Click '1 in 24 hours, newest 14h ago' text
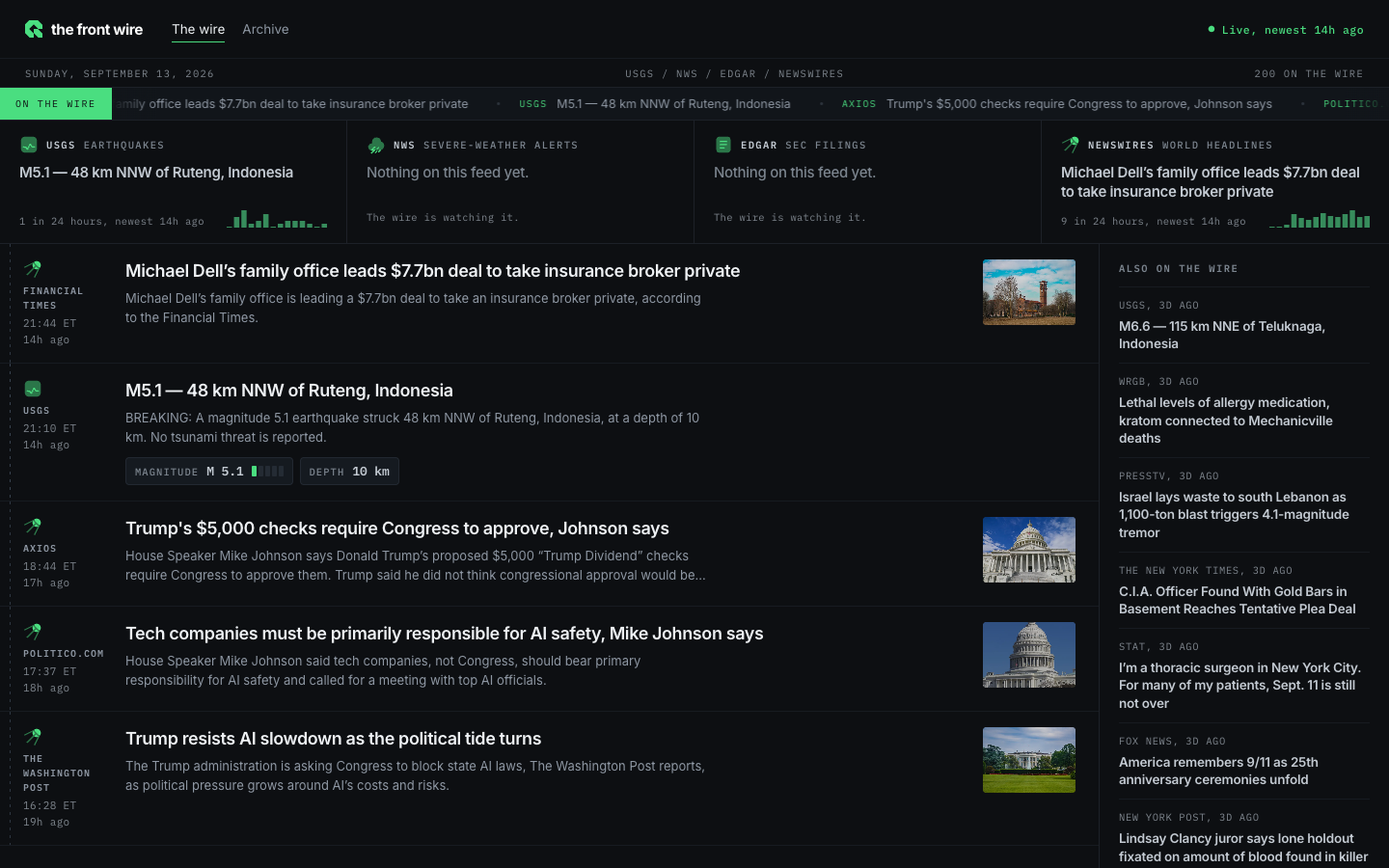The height and width of the screenshot is (868, 1389). [112, 222]
